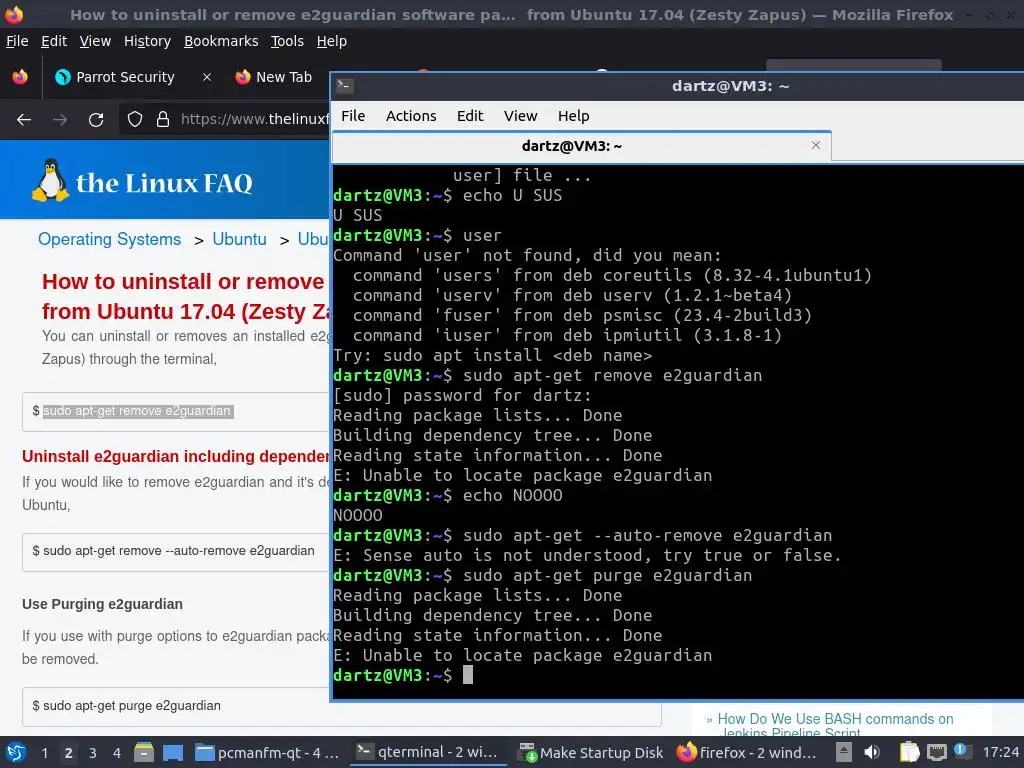Go forward in Firefox
This screenshot has height=768, width=1024.
60,120
